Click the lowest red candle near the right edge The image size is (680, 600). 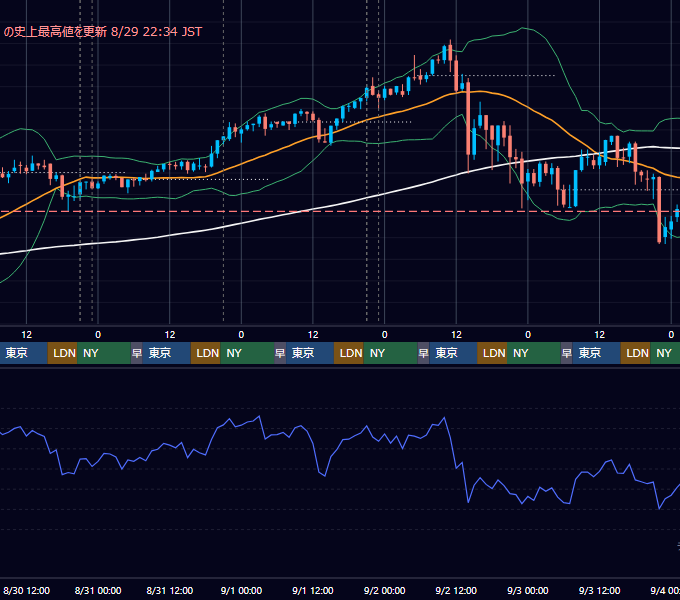tap(659, 210)
